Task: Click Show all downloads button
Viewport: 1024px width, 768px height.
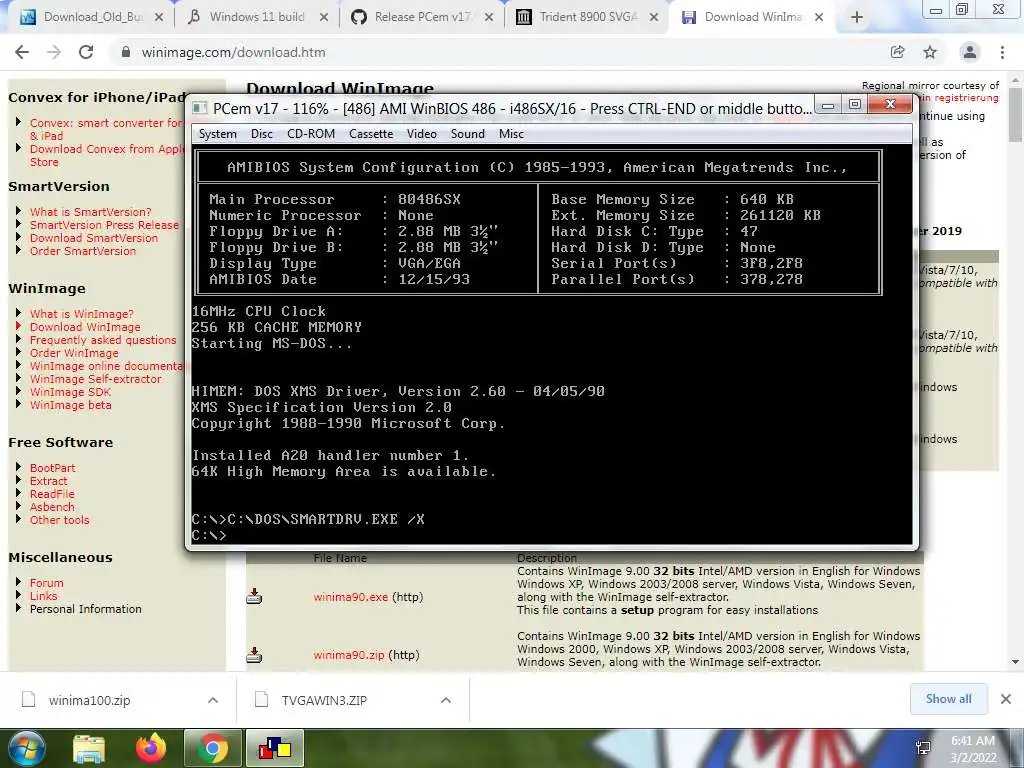Action: click(948, 699)
